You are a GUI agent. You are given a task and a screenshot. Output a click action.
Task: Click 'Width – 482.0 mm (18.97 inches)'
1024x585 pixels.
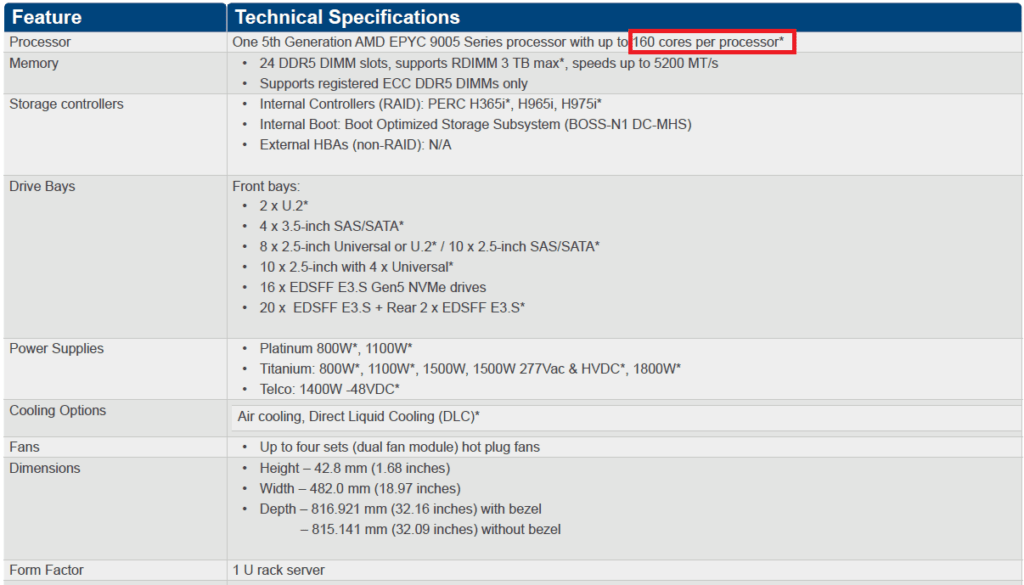pyautogui.click(x=360, y=488)
